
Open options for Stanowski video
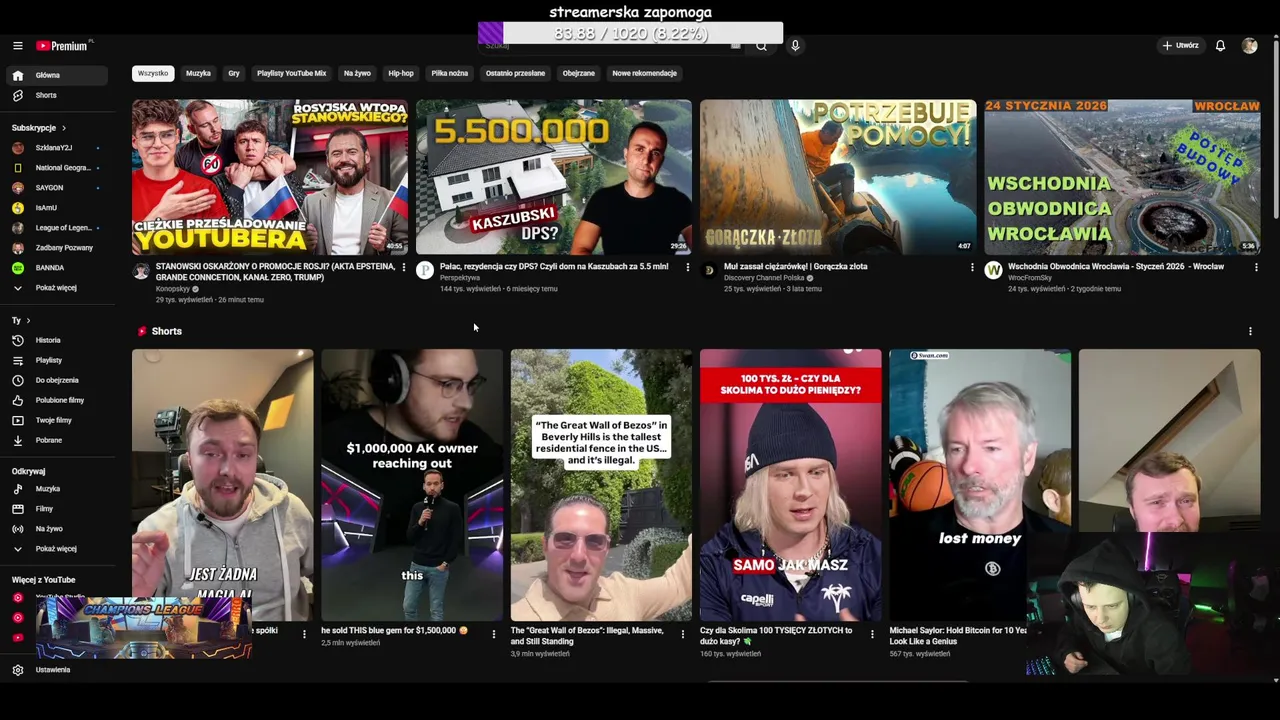[404, 267]
